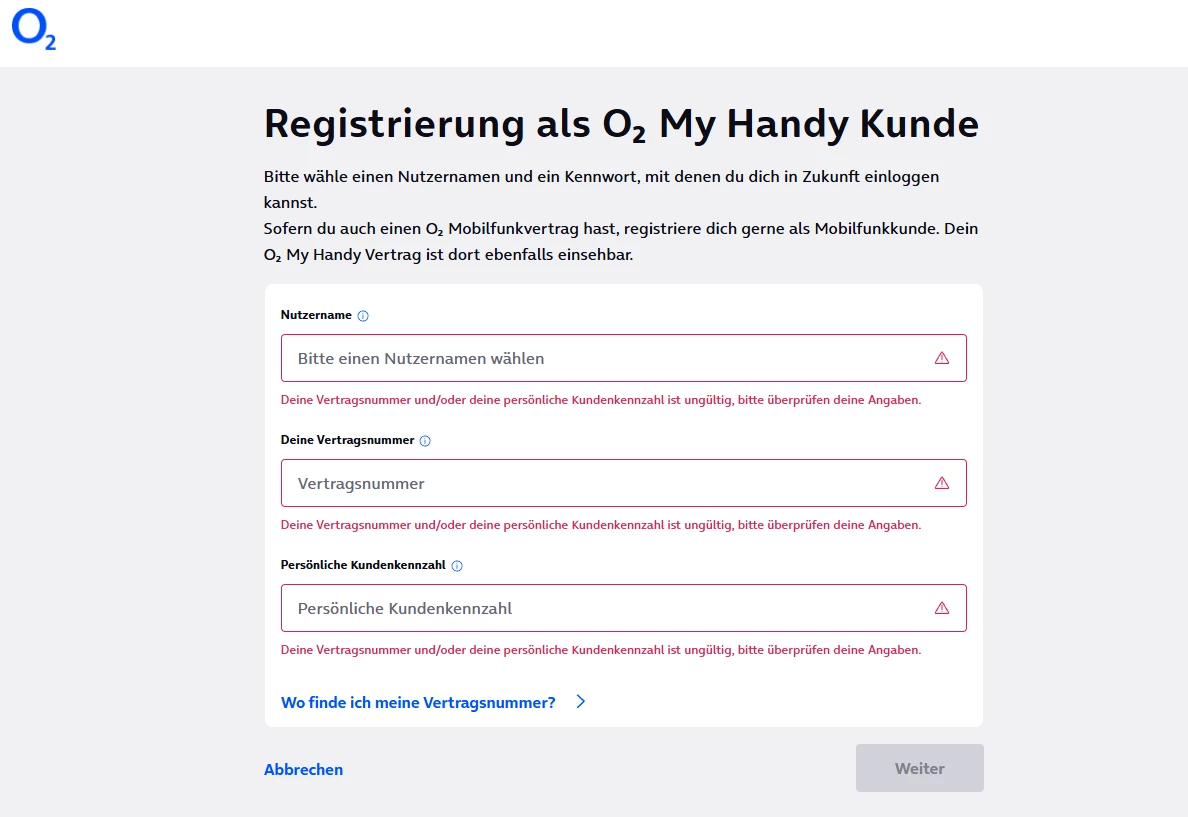Viewport: 1188px width, 817px height.
Task: Open 'Wo finde ich meine Vertragsnummer?' link
Action: [x=418, y=703]
